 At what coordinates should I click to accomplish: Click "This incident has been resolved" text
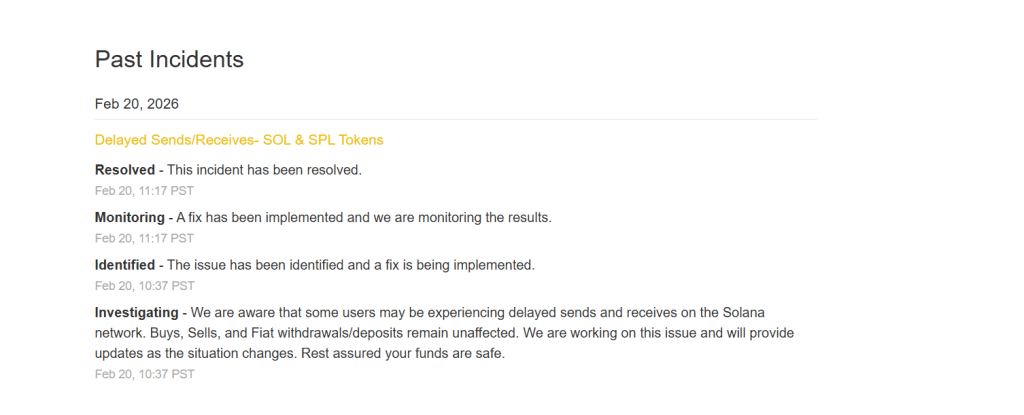[264, 170]
